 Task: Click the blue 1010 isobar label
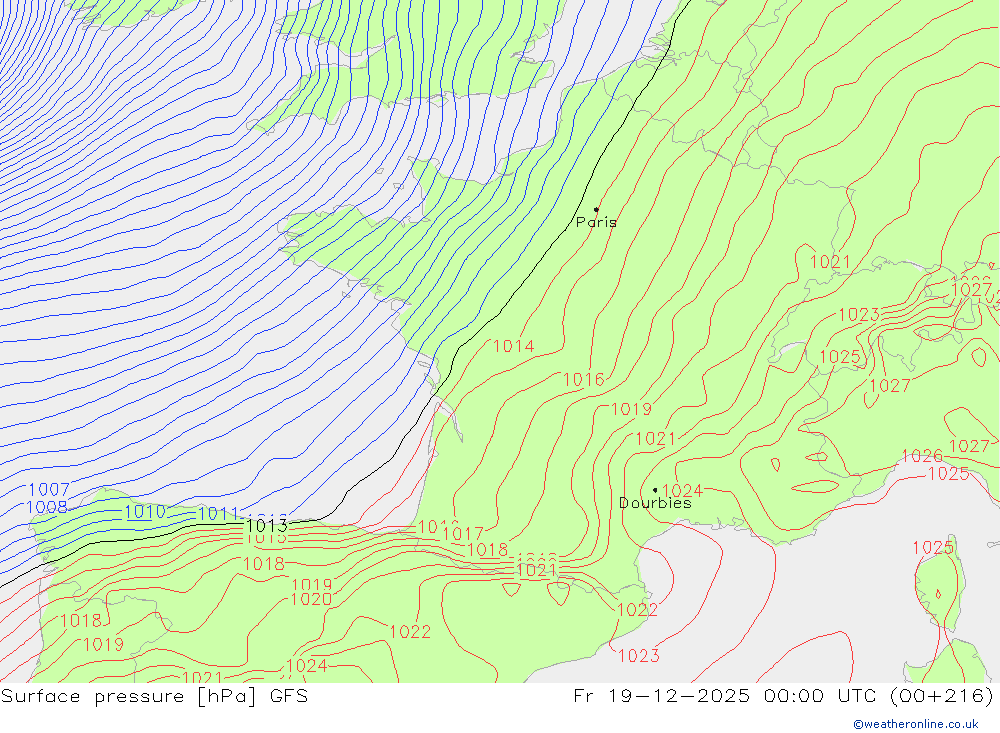[145, 512]
